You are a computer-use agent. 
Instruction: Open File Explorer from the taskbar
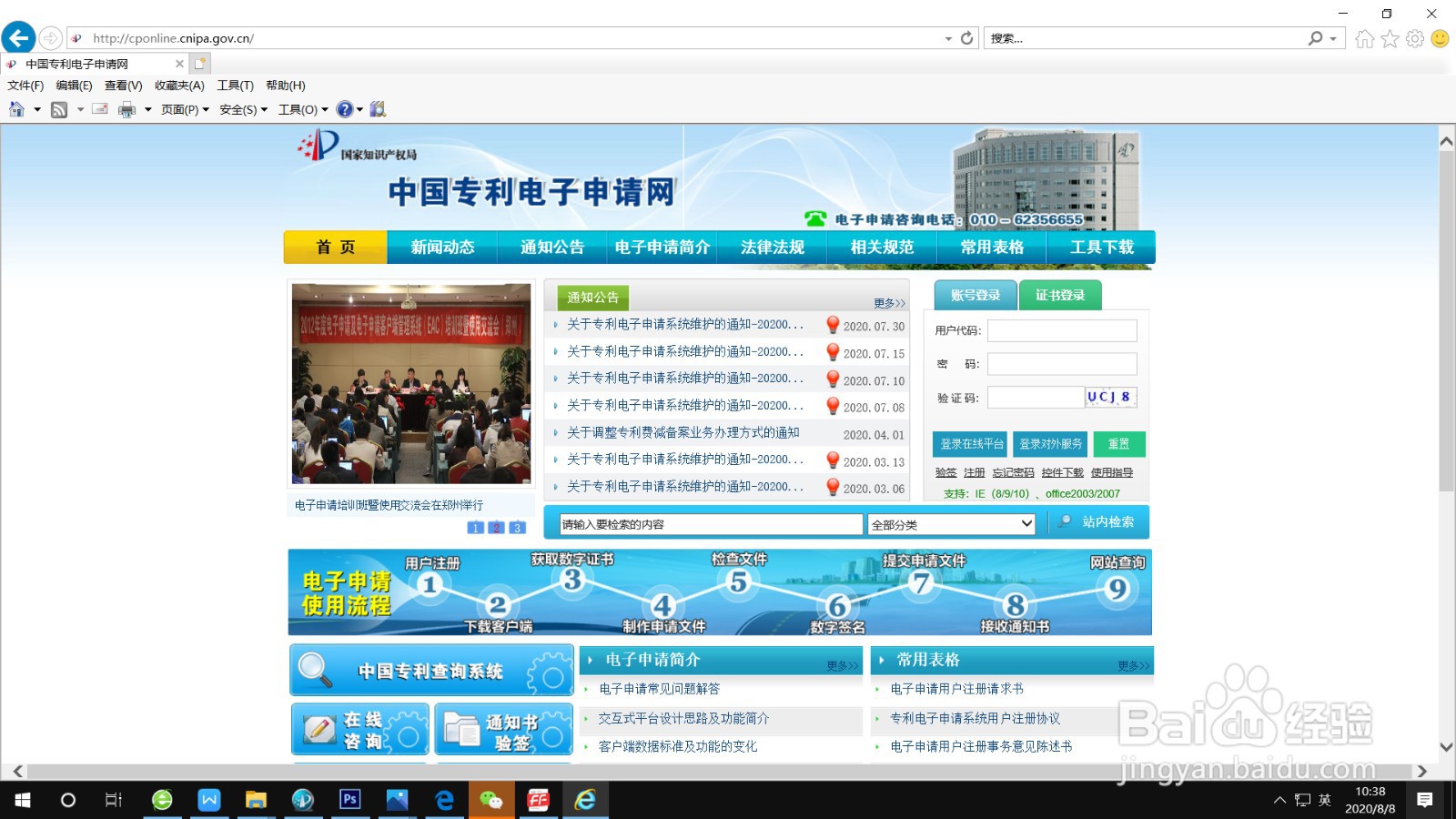(256, 800)
